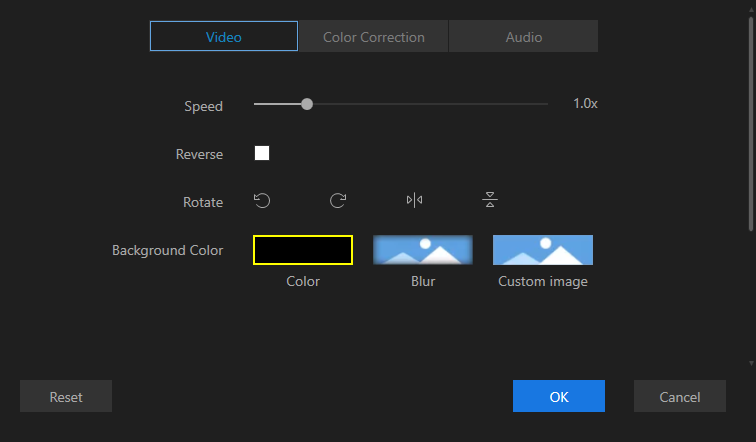This screenshot has height=442, width=756.
Task: Confirm changes with the OK button
Action: tap(559, 397)
